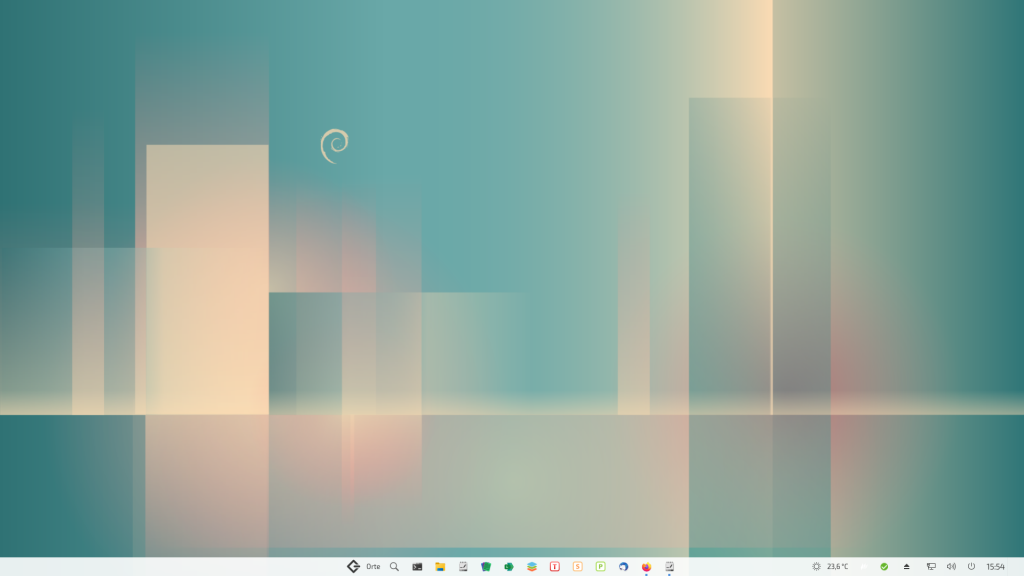
Task: Open the stacked layers app icon
Action: click(532, 566)
